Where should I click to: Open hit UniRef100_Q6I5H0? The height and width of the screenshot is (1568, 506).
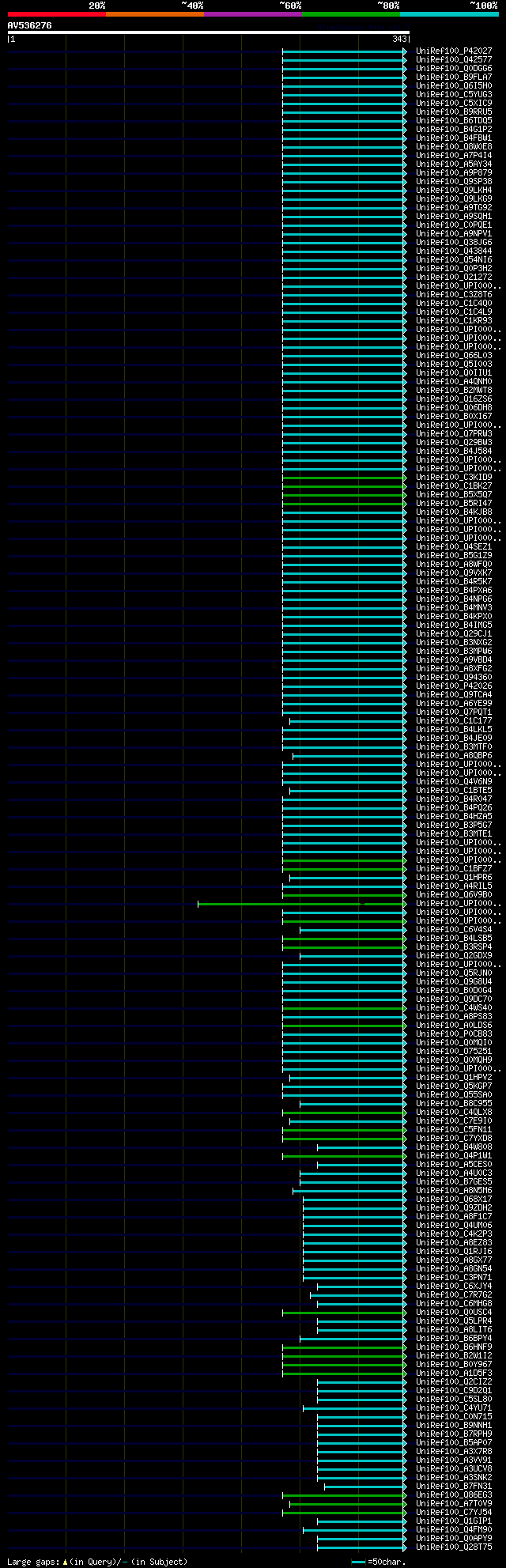click(454, 85)
